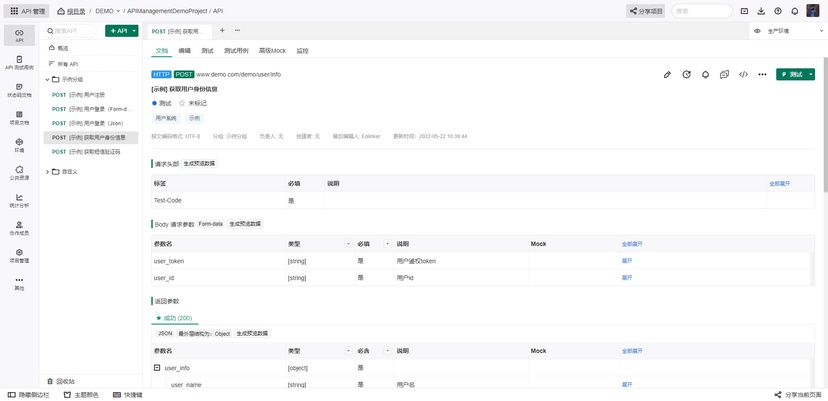Image resolution: width=828 pixels, height=401 pixels.
Task: Click the download icon in the top bar
Action: 761,11
